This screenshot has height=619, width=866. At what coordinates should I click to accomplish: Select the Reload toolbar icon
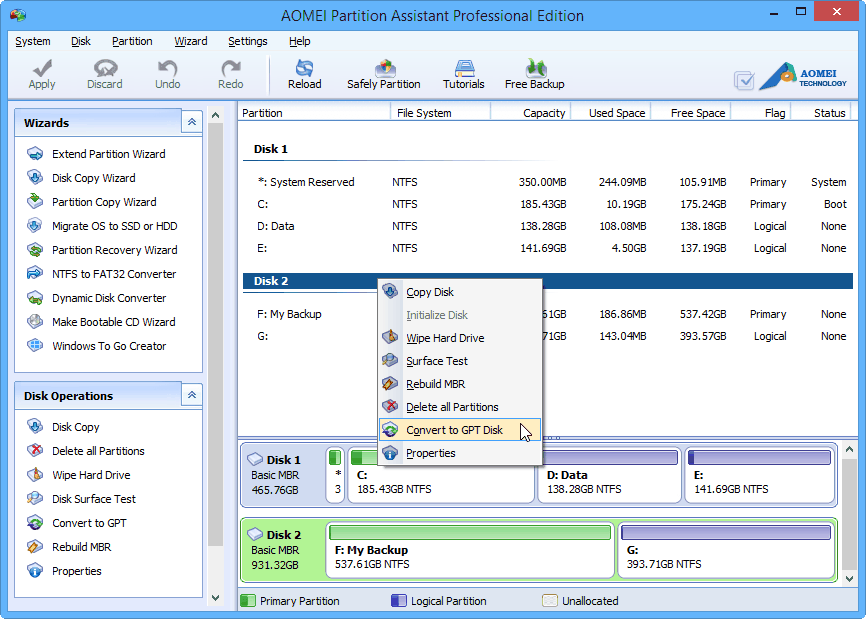point(304,73)
